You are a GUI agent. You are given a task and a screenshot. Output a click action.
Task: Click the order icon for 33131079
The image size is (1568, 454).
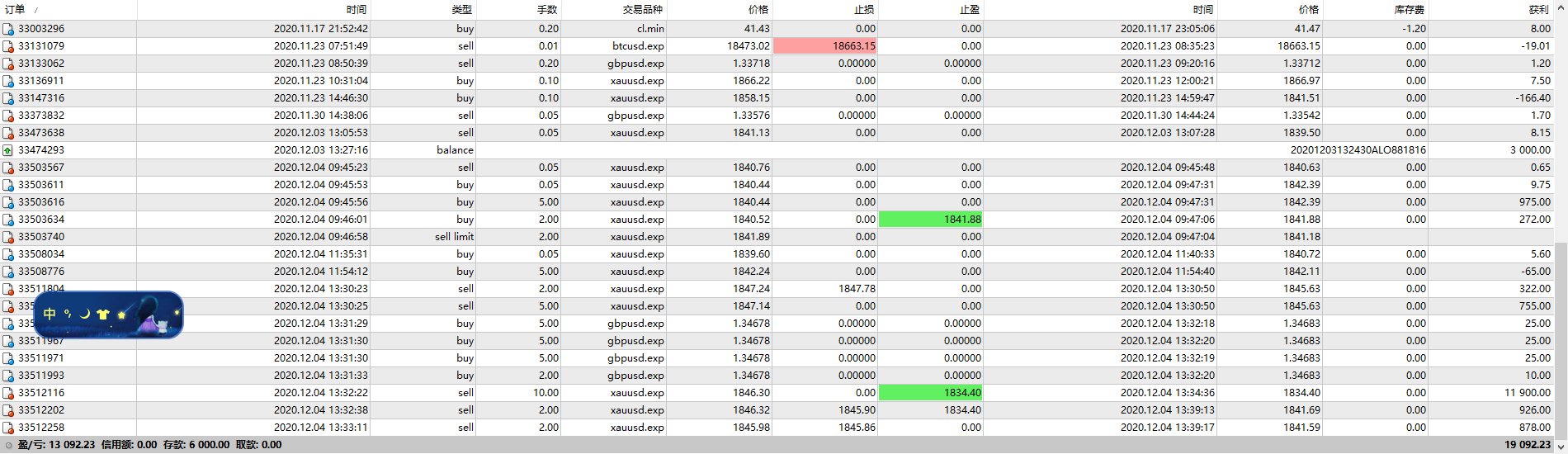8,46
